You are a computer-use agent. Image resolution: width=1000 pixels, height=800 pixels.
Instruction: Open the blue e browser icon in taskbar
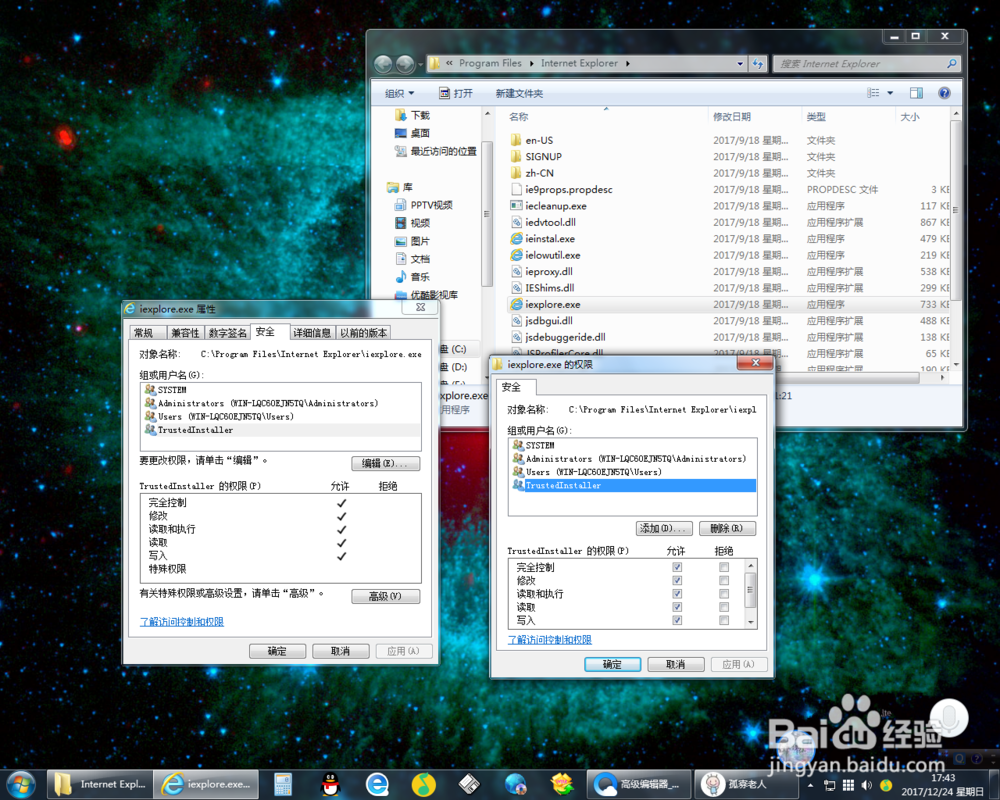(377, 784)
